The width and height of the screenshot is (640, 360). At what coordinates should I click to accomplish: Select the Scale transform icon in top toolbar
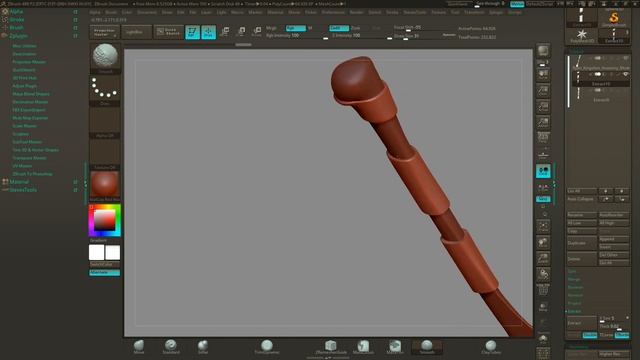pos(241,32)
